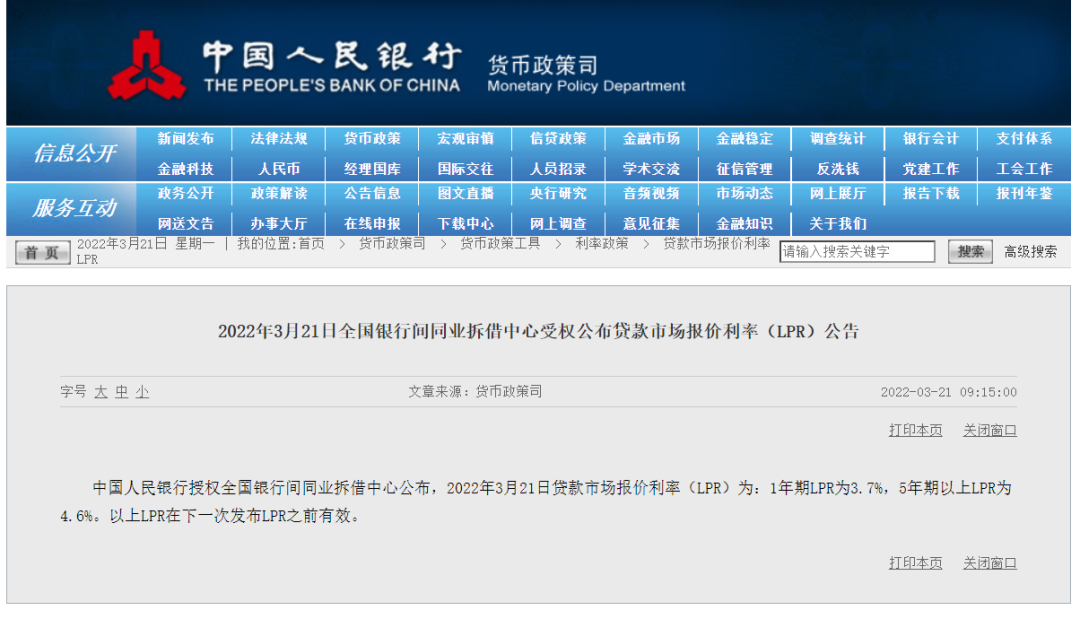The image size is (1080, 619).
Task: Open 公告信息 under 服务互动
Action: coord(372,193)
